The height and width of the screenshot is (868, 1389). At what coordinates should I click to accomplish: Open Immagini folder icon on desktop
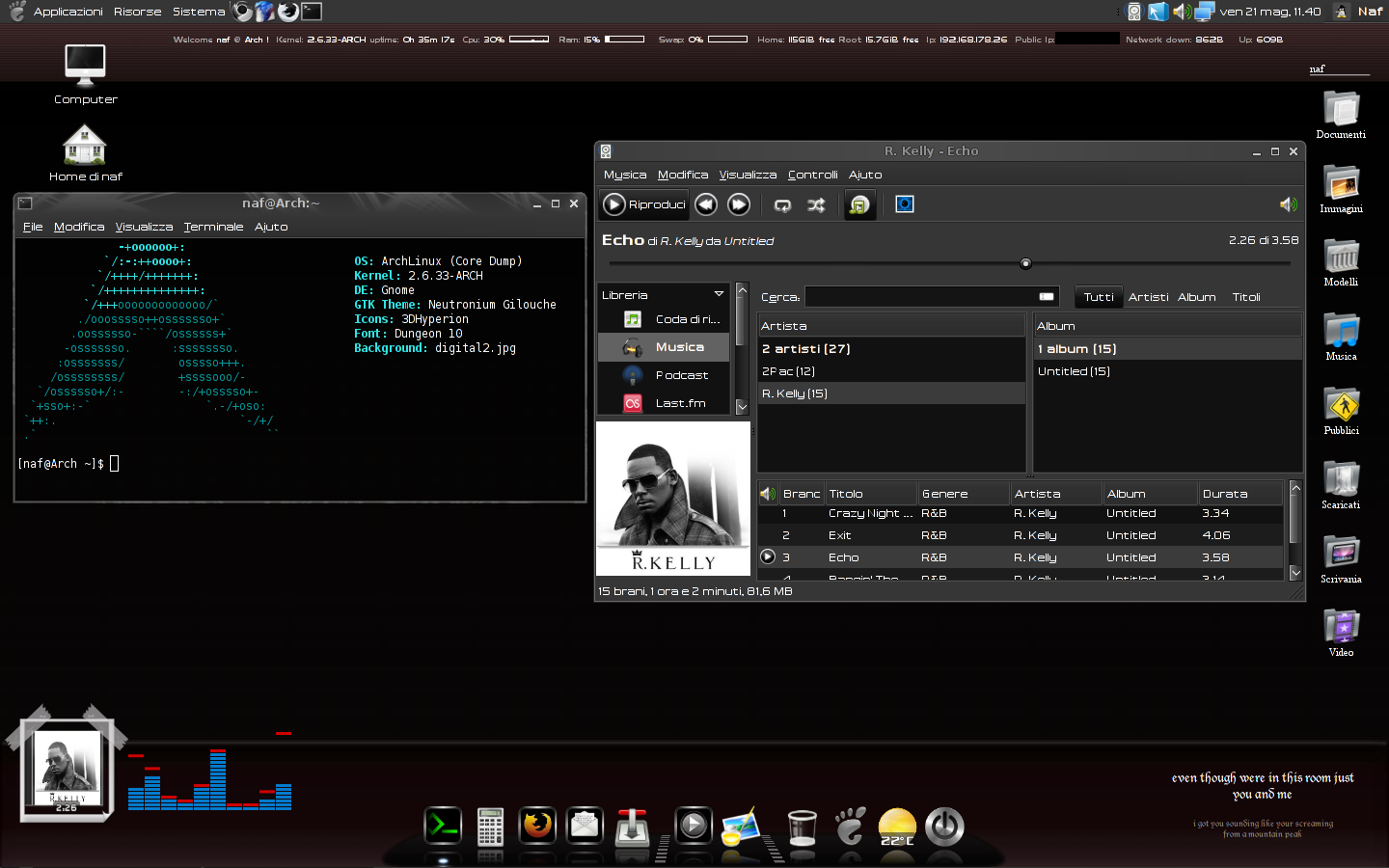tap(1341, 189)
